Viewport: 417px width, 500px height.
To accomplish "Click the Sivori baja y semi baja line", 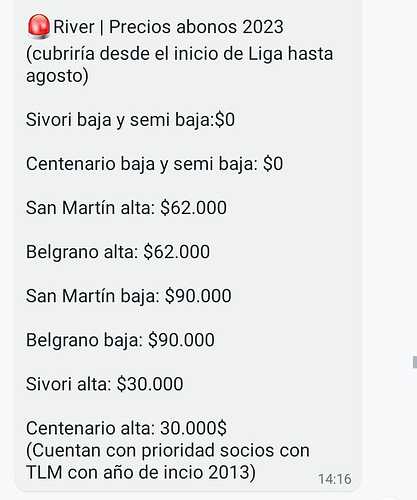I will [x=130, y=120].
